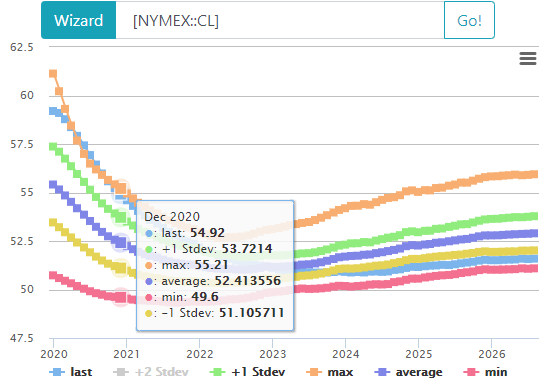This screenshot has height=379, width=555.
Task: Toggle the '+1 Stdev' legend series
Action: (247, 372)
